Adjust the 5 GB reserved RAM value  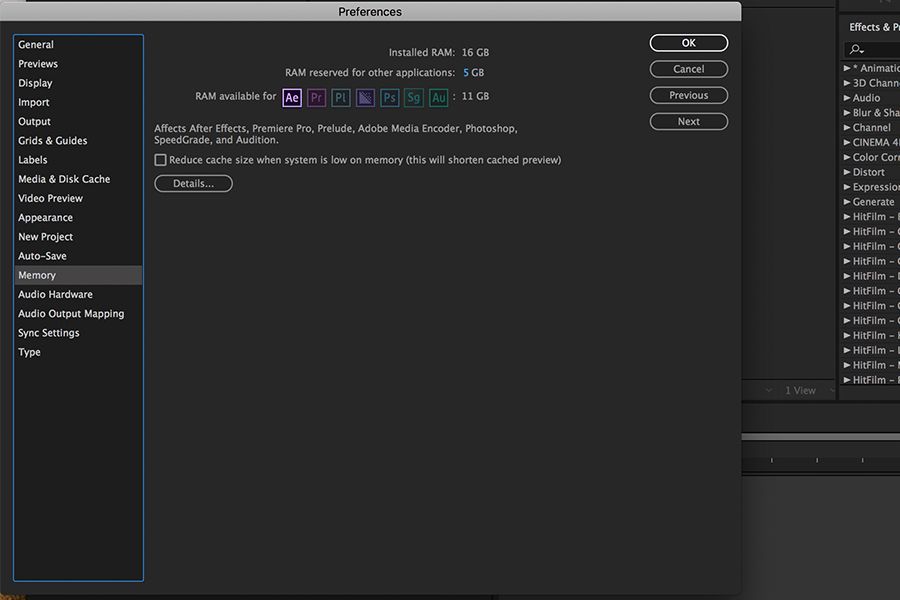pos(465,72)
